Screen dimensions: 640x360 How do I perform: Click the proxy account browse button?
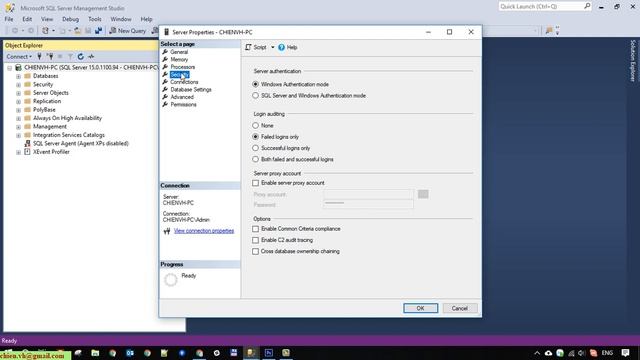(x=423, y=194)
